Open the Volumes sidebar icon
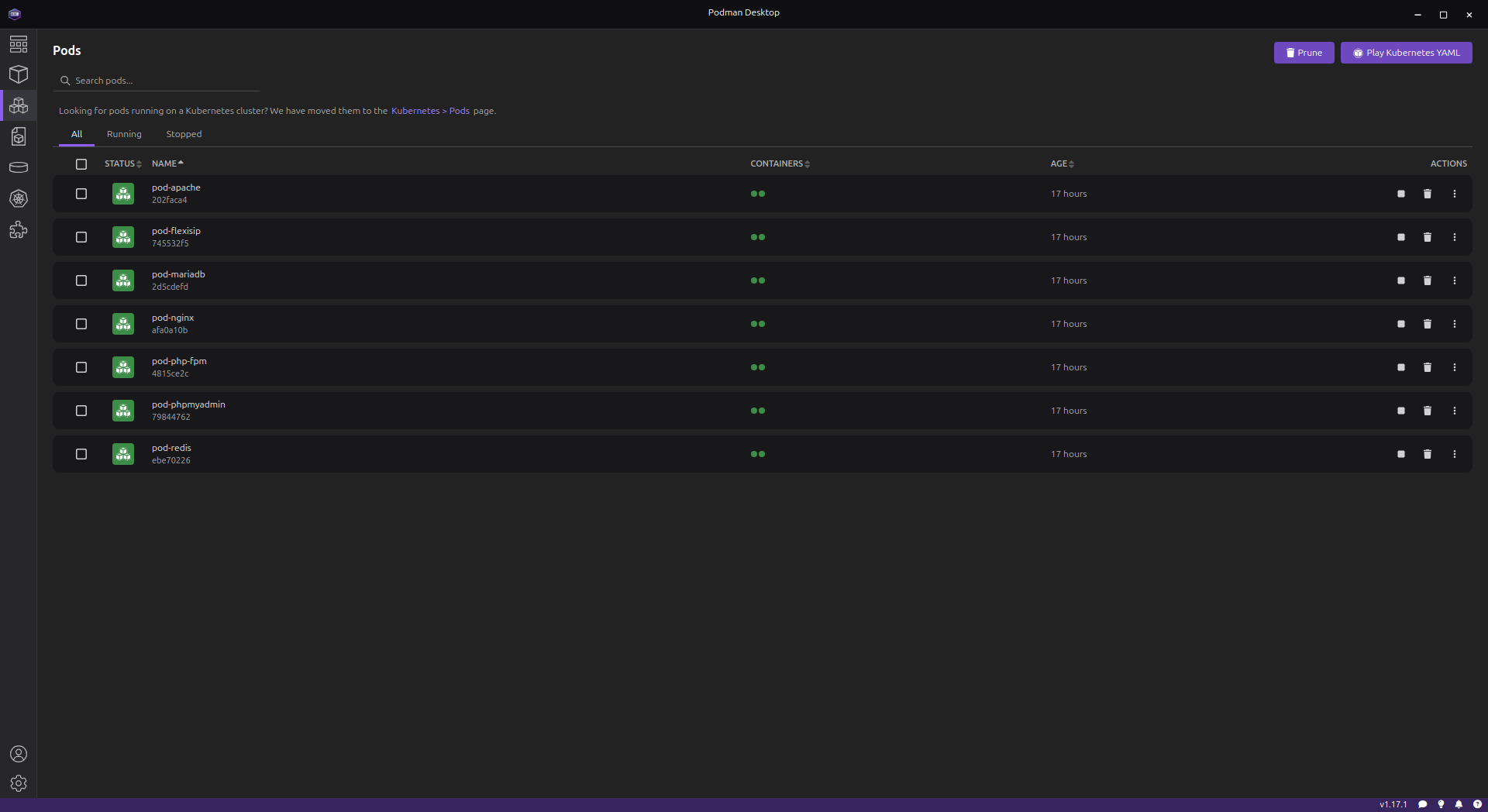This screenshot has width=1488, height=812. point(19,167)
